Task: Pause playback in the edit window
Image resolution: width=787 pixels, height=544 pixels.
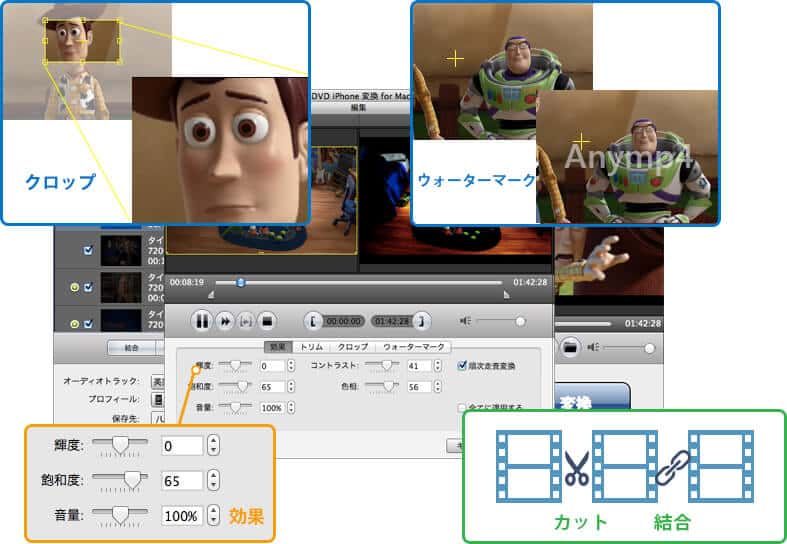Action: pos(202,321)
